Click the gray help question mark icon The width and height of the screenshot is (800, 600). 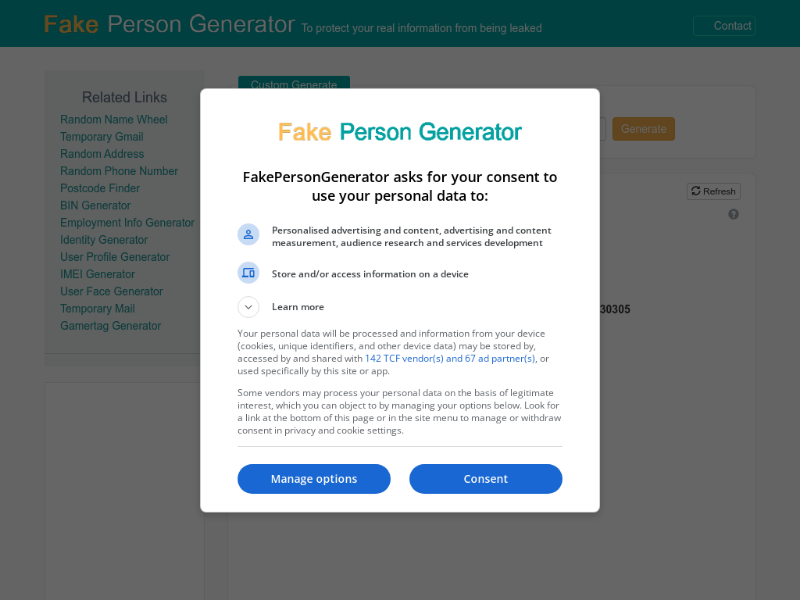733,214
